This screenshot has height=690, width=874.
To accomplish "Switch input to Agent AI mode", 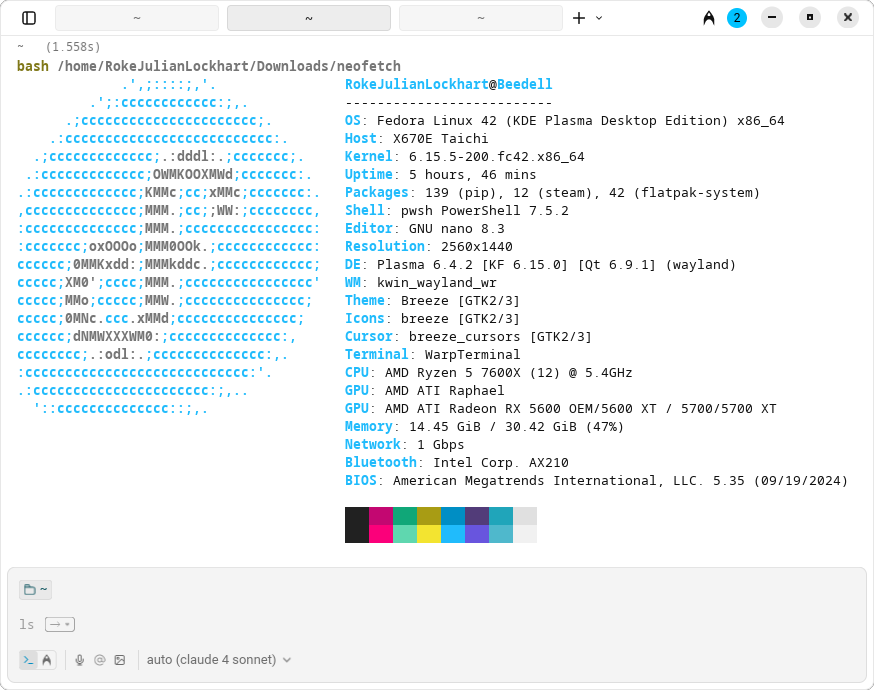I will (x=47, y=660).
